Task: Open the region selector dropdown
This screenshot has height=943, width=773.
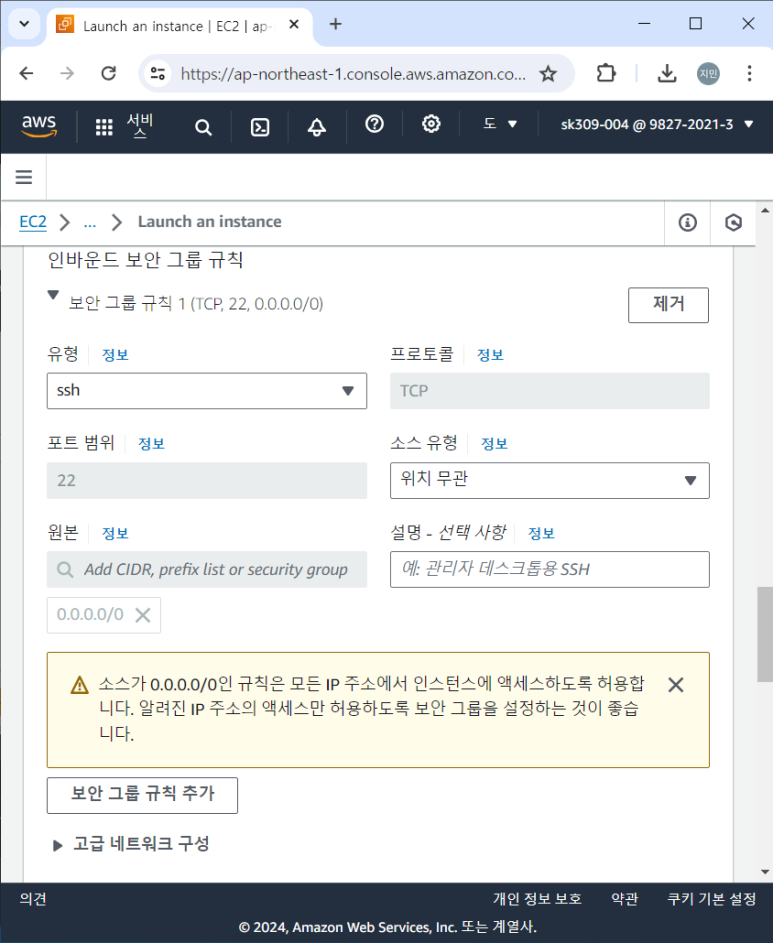Action: [x=499, y=124]
